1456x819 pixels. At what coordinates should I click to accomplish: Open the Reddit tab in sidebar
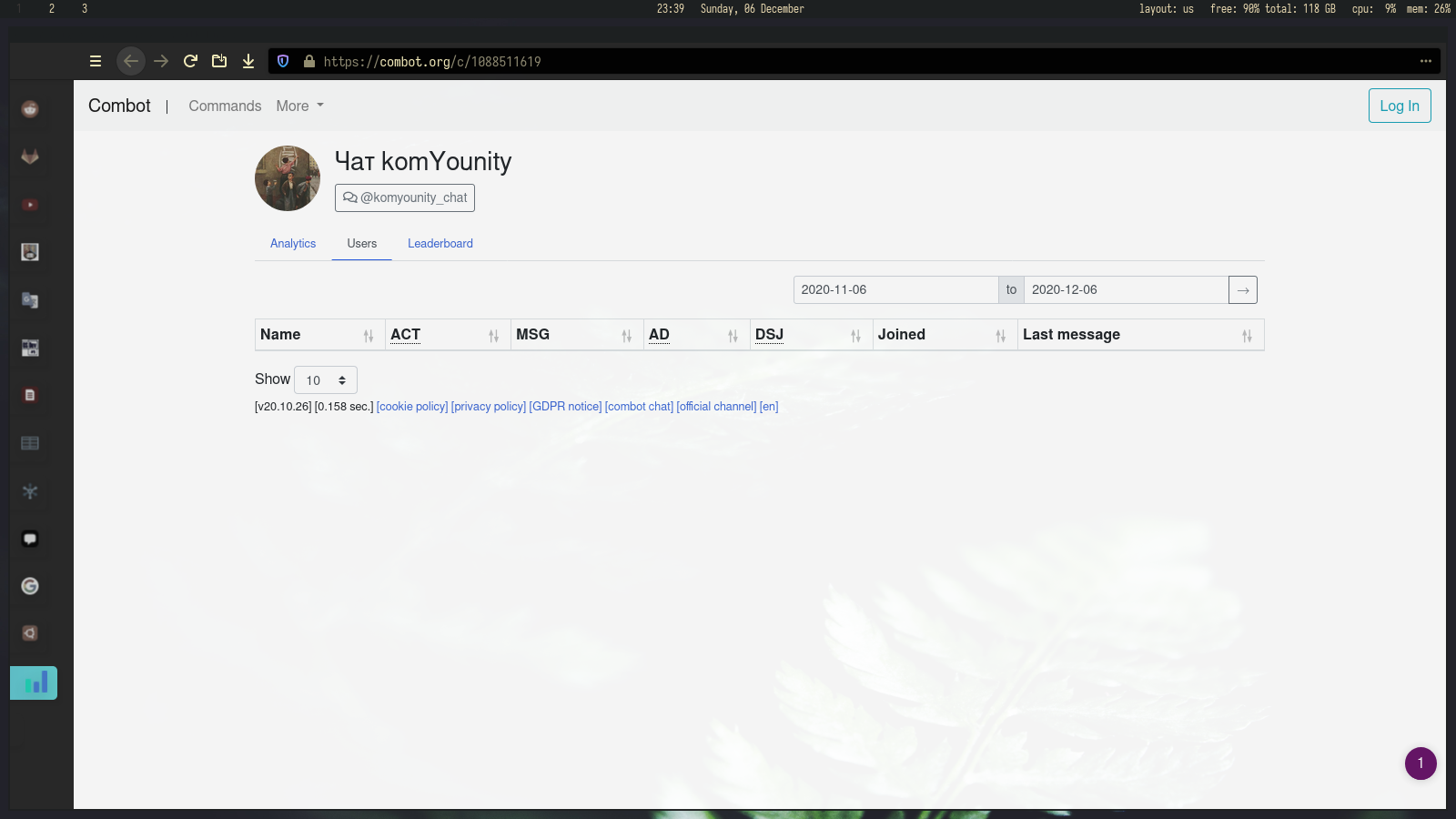(x=30, y=109)
